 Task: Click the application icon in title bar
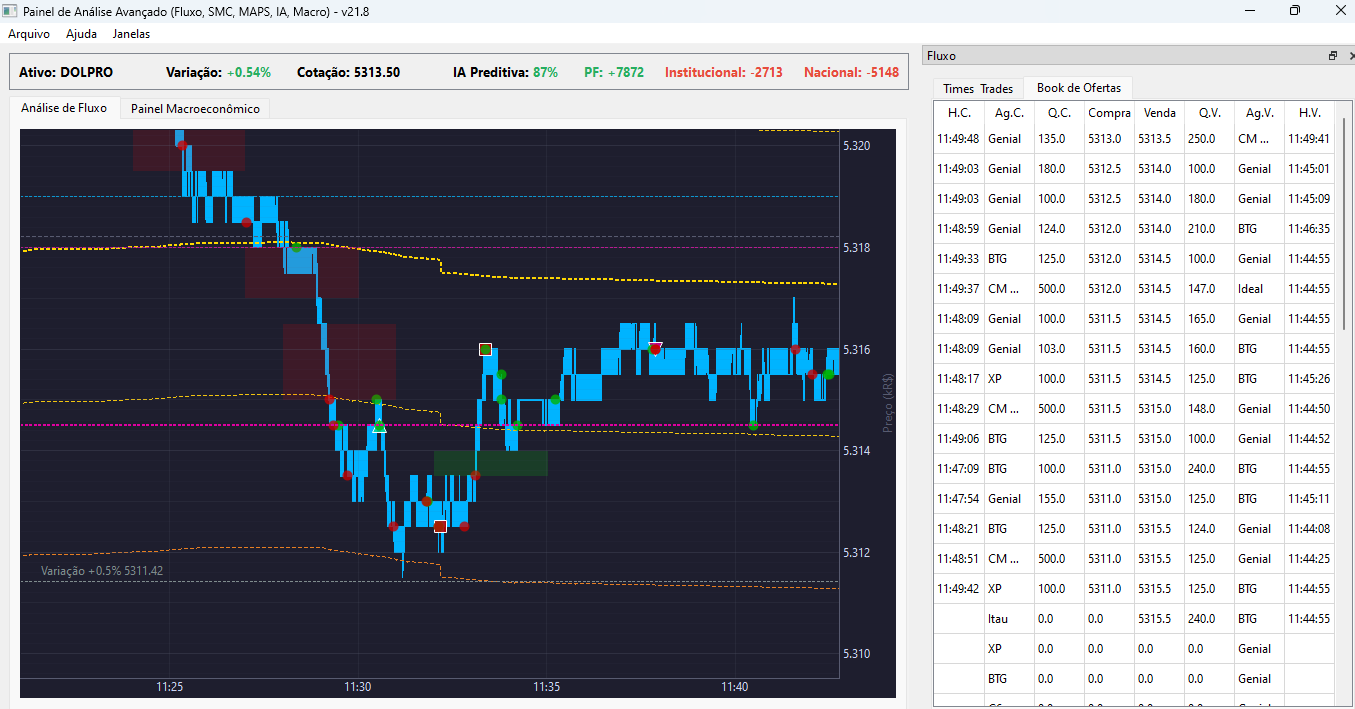coord(10,10)
